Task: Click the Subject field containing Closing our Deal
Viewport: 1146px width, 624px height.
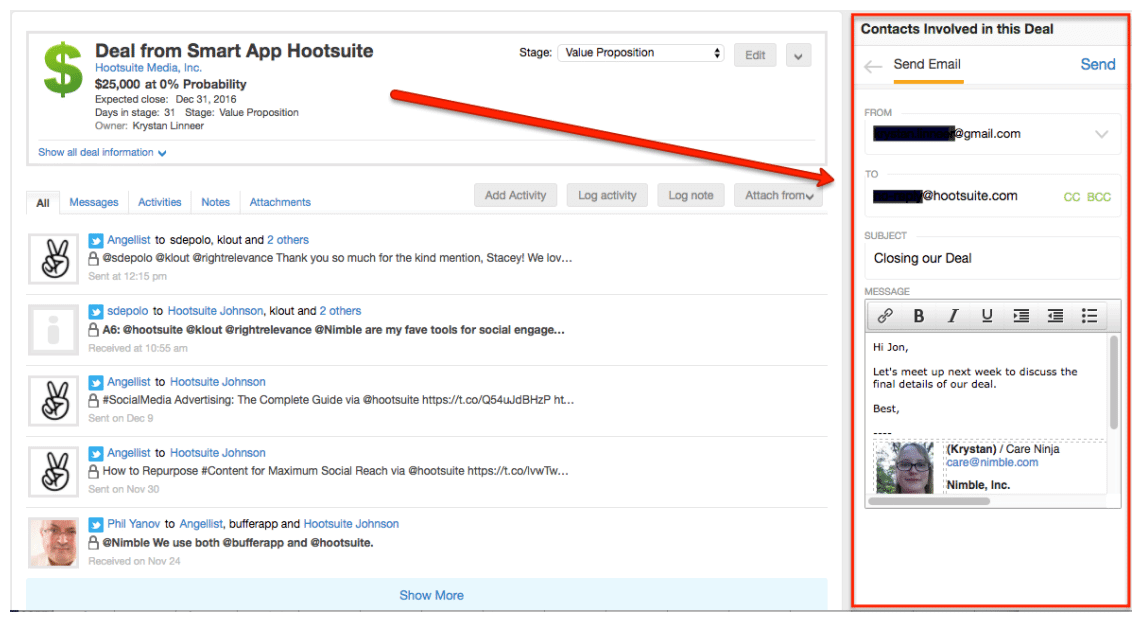Action: (x=990, y=259)
